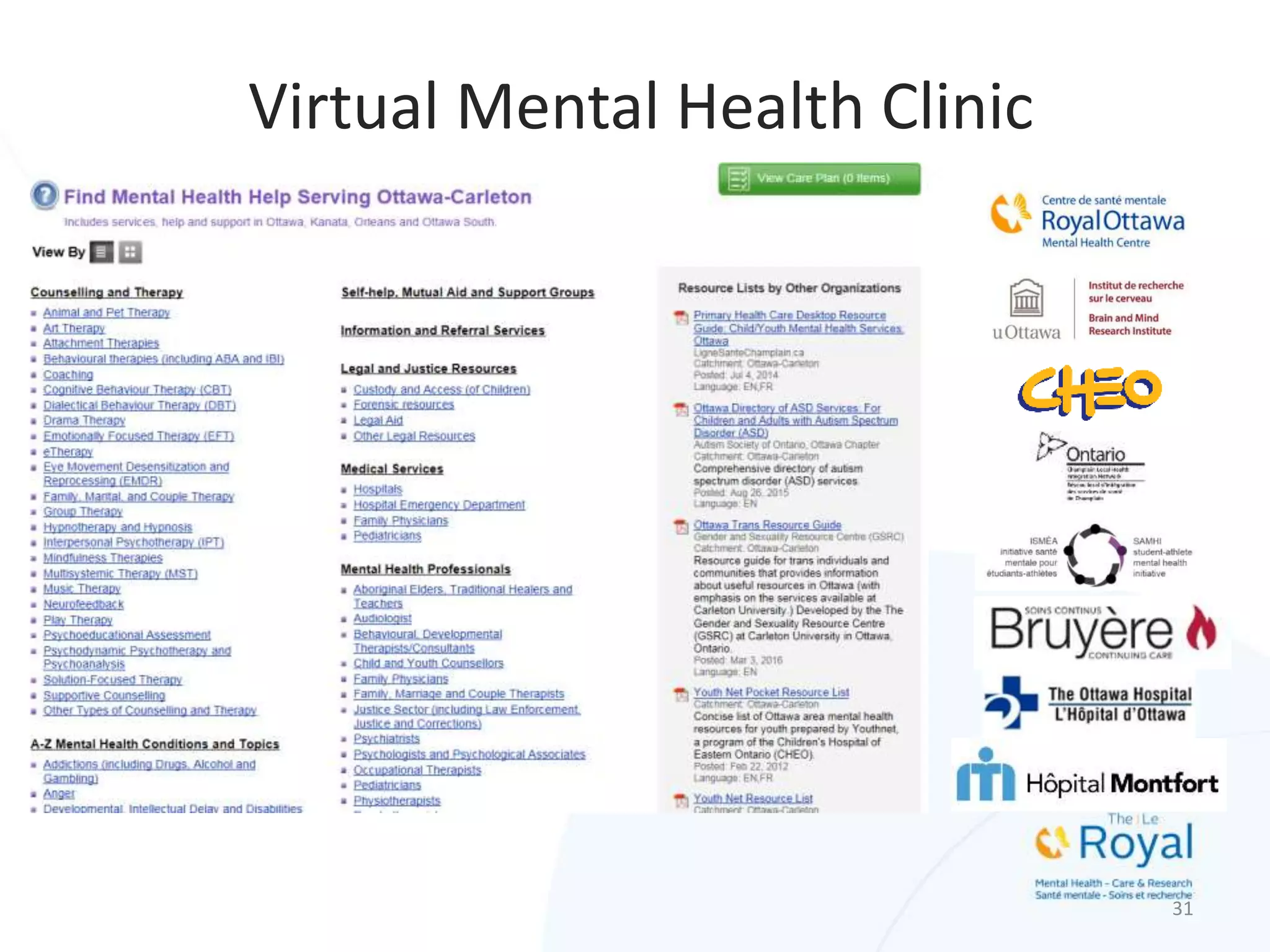Open Drama Therapy link
The width and height of the screenshot is (1270, 952).
84,421
